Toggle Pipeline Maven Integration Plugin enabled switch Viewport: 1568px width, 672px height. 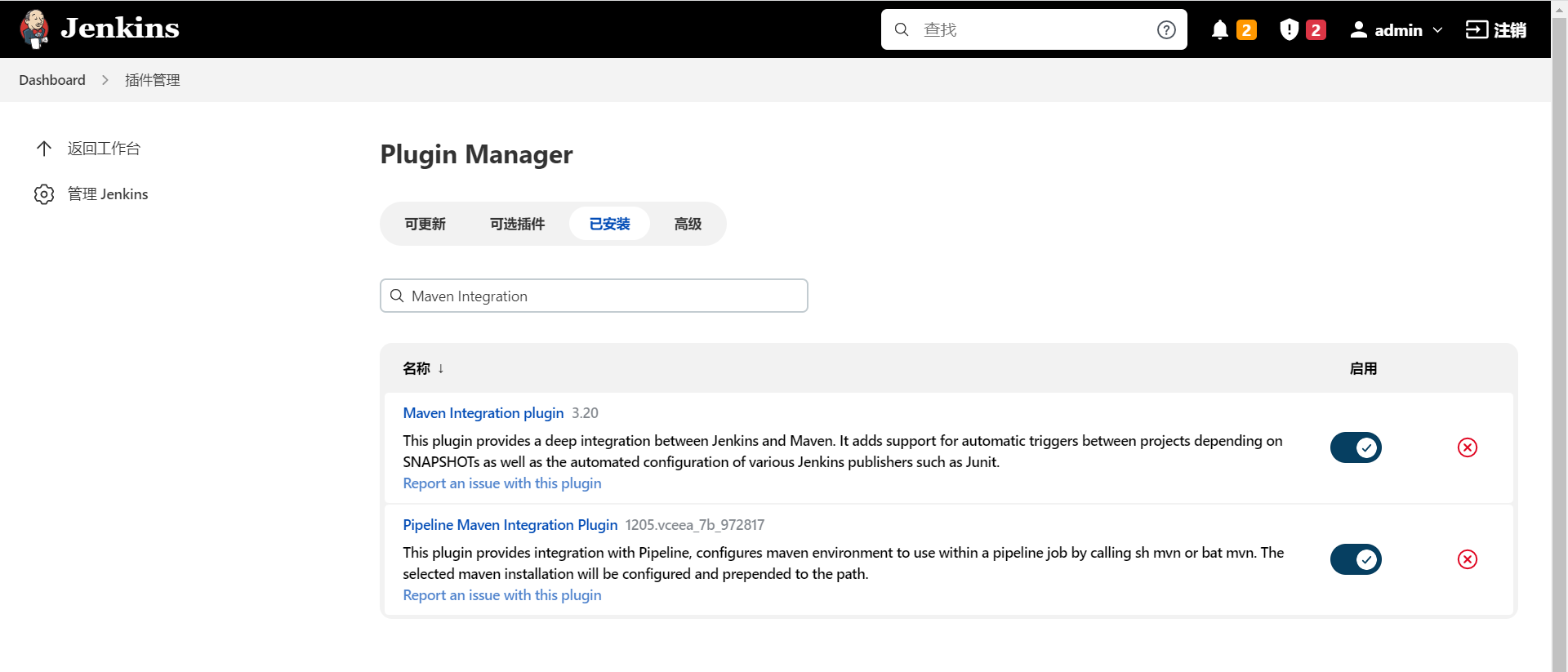pyautogui.click(x=1356, y=559)
